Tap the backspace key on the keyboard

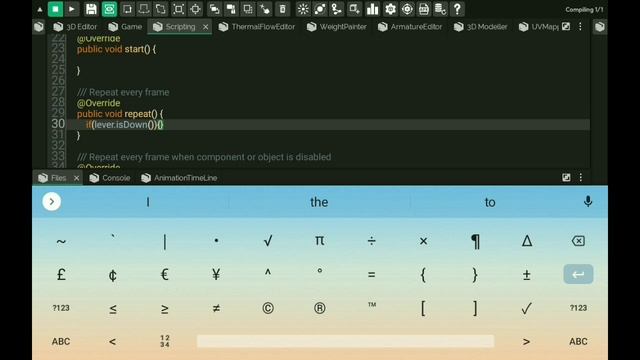click(x=578, y=241)
